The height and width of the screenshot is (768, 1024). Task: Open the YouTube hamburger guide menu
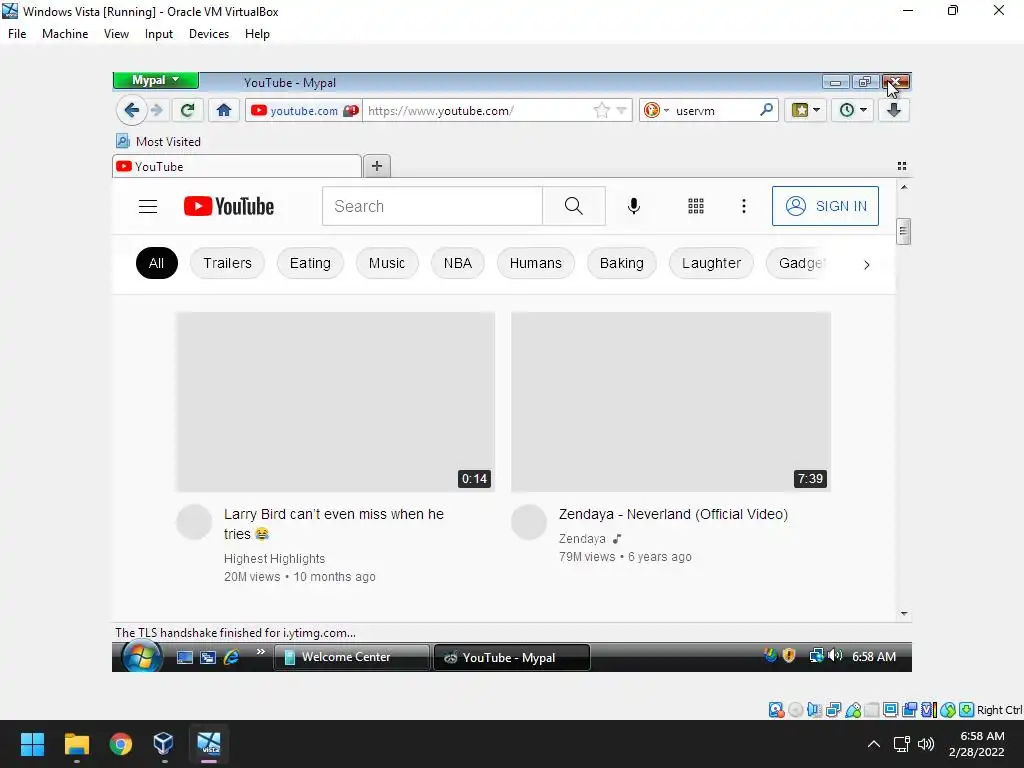148,206
